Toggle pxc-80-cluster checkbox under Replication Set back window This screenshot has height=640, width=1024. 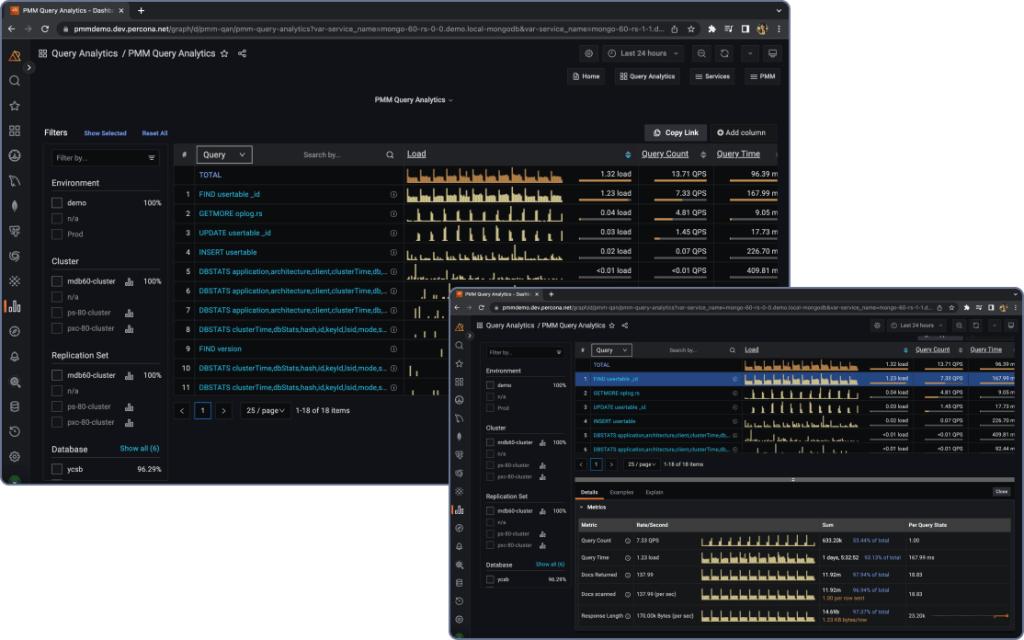pos(57,423)
